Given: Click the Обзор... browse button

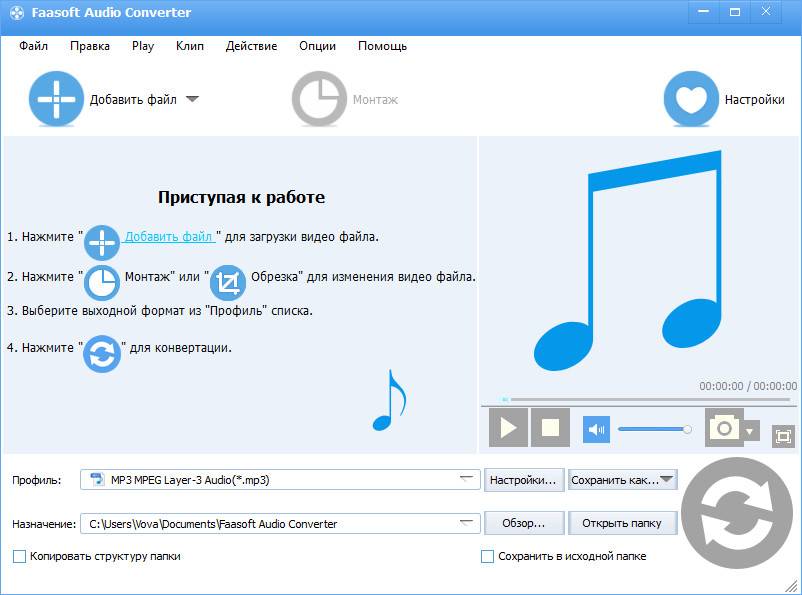Looking at the screenshot, I should 524,523.
